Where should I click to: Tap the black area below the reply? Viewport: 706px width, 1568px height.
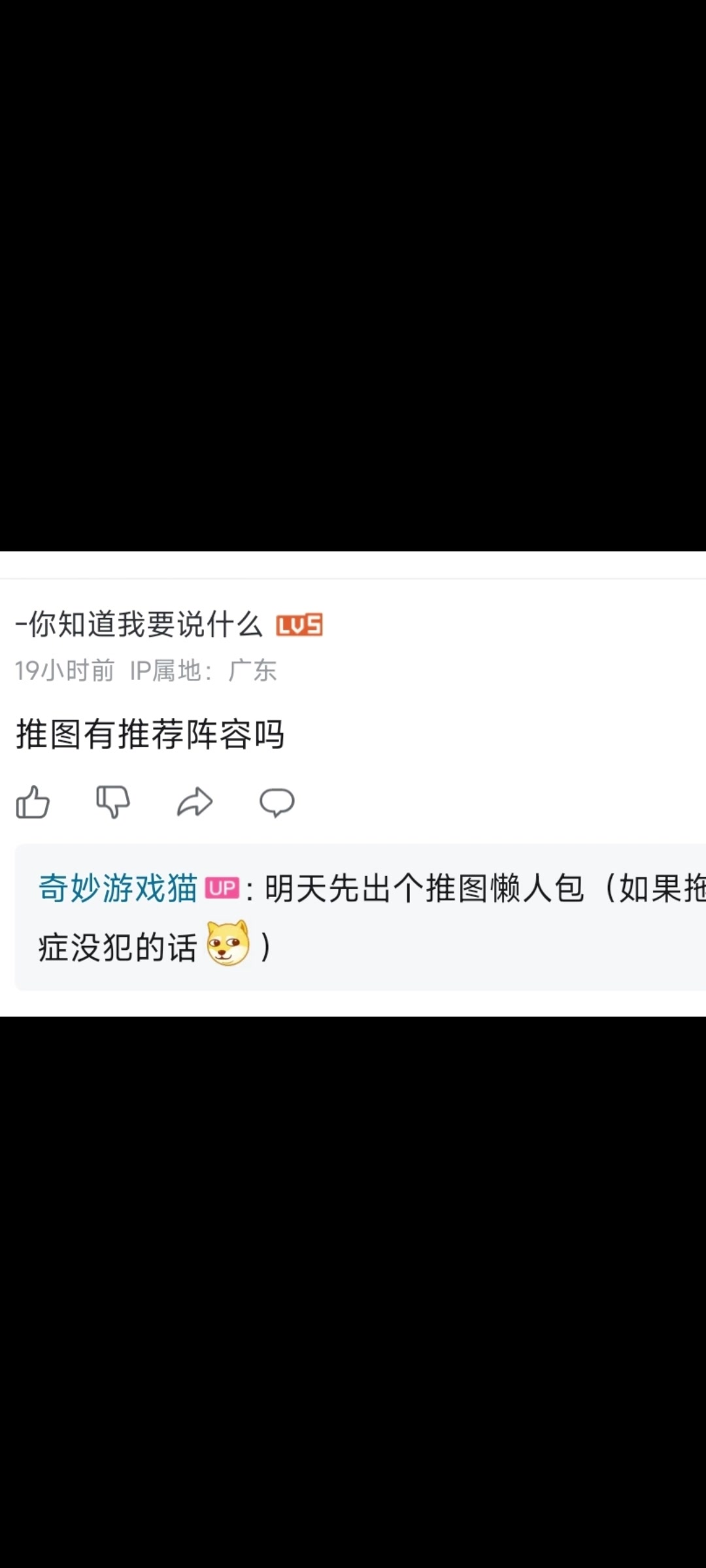(x=353, y=1292)
